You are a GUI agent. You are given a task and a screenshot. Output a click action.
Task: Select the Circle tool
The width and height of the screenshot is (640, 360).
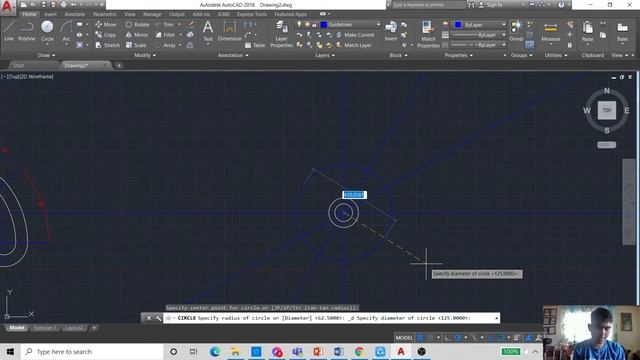point(47,31)
